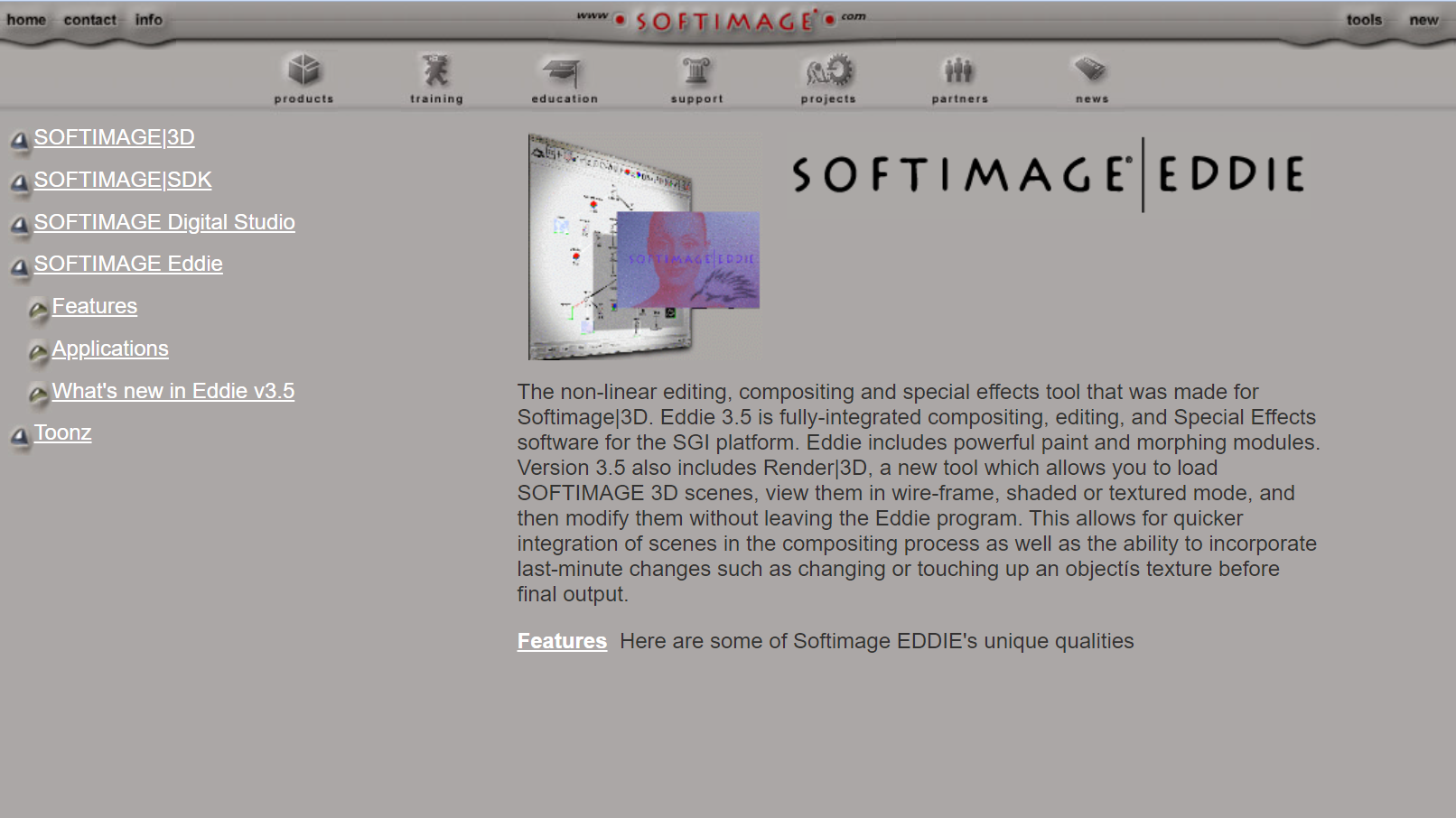Open What's new in Eddie v3.5

coord(173,391)
